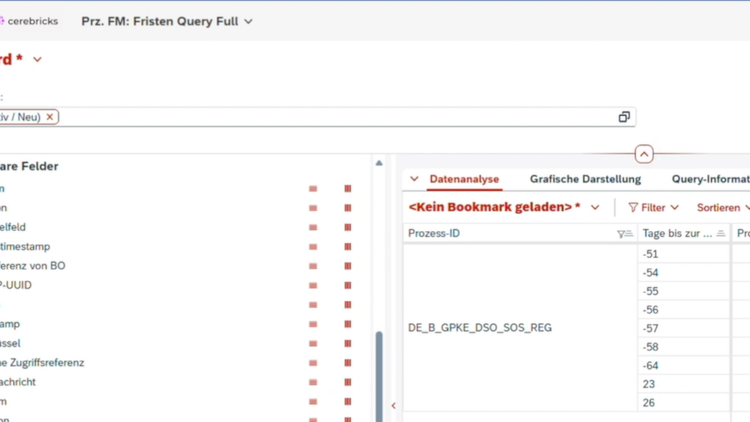Open 'Prz. FM: Fristen Query Full' dropdown
This screenshot has height=422, width=750.
248,22
